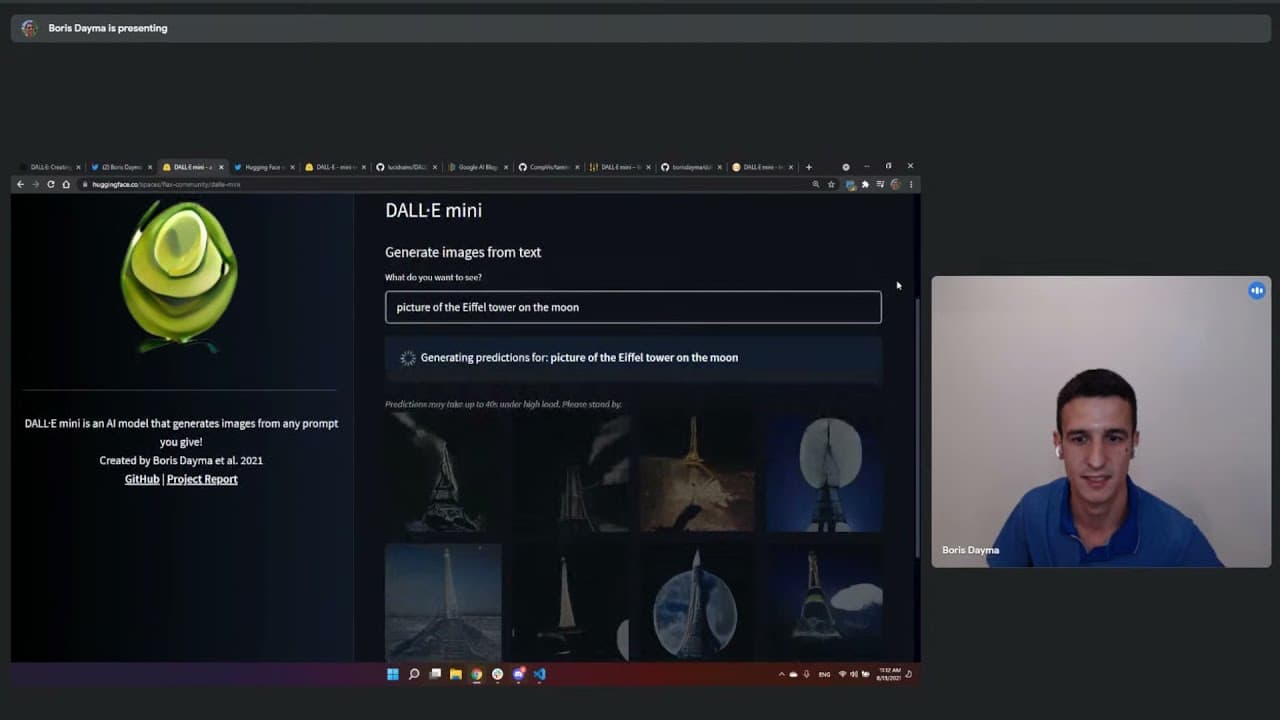This screenshot has width=1280, height=720.
Task: Open bottom-row image of tower inside round moon
Action: pyautogui.click(x=697, y=602)
